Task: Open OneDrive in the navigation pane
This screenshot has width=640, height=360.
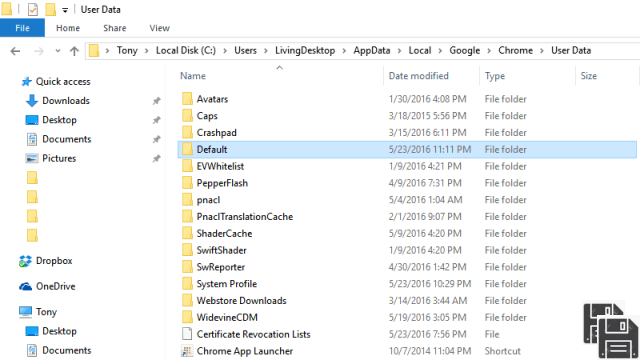Action: 56,287
